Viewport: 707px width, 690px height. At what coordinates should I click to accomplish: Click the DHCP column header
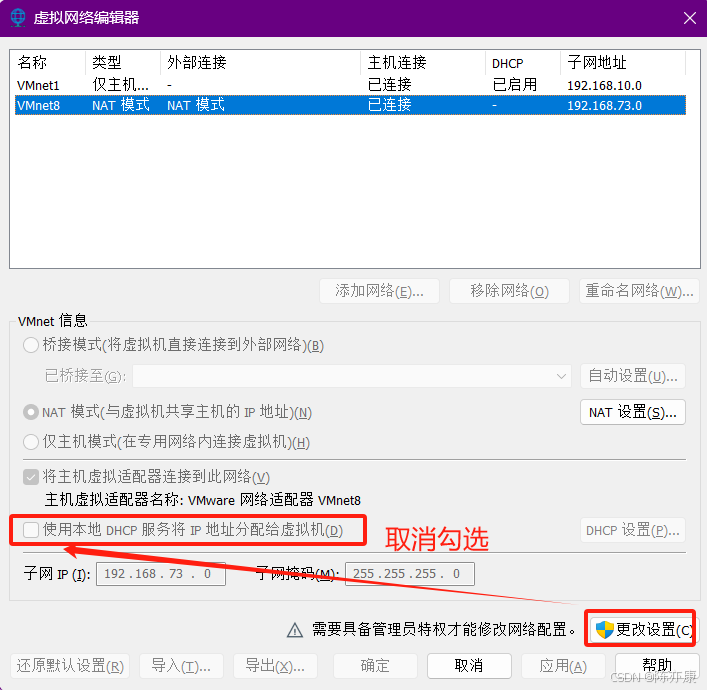(523, 63)
